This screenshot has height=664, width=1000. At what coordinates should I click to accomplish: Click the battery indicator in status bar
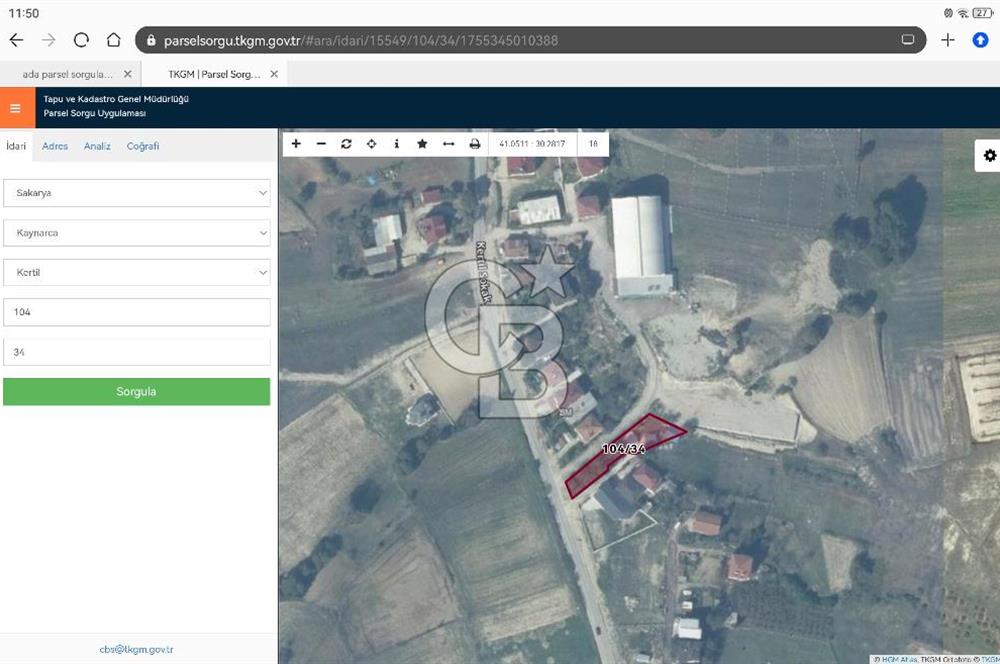982,13
